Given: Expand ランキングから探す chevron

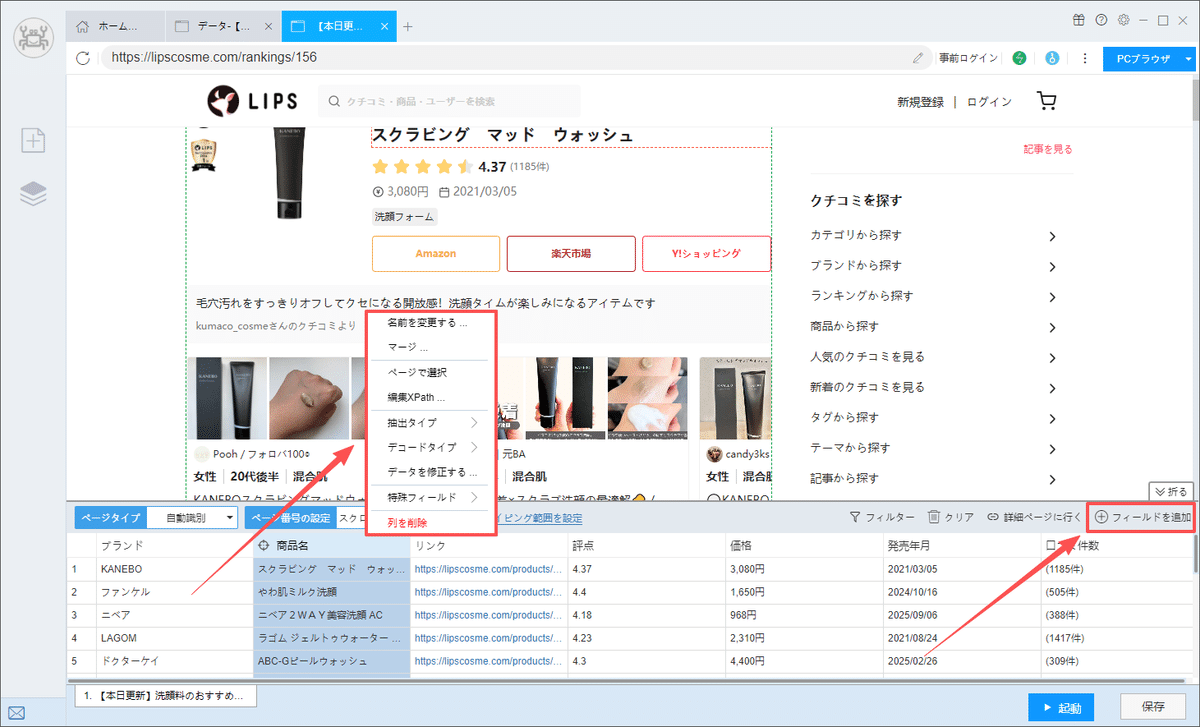Looking at the screenshot, I should (1053, 296).
